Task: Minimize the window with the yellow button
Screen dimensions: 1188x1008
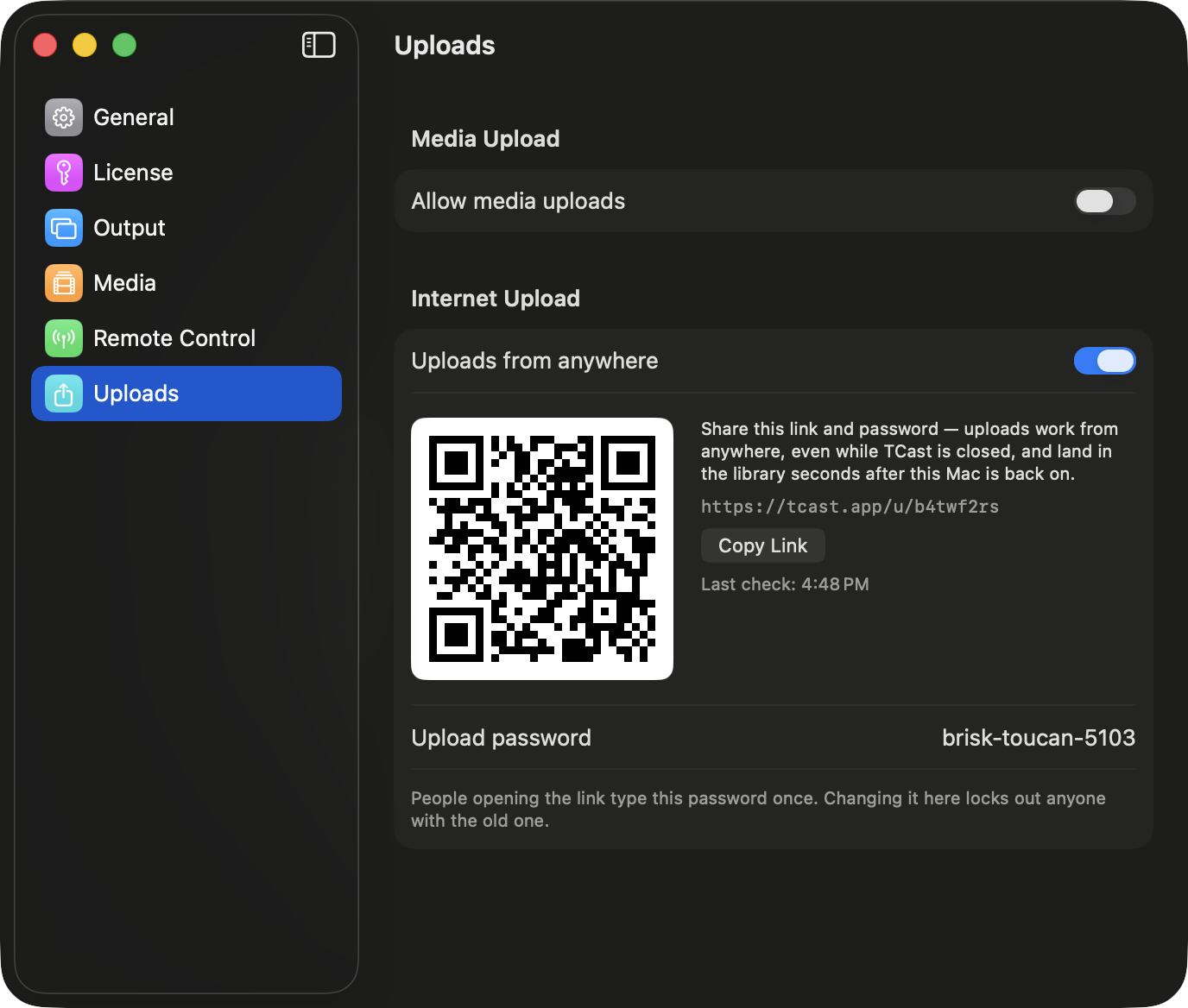Action: pyautogui.click(x=85, y=45)
